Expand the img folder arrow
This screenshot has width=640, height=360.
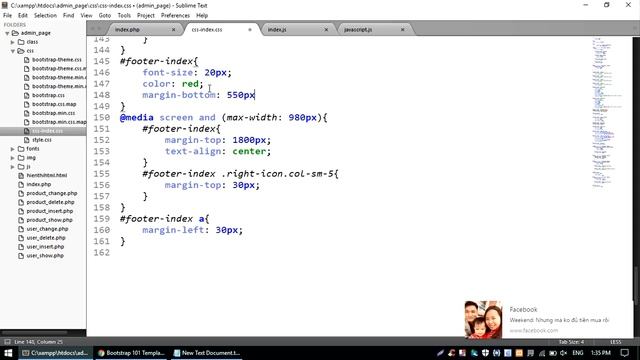13,158
